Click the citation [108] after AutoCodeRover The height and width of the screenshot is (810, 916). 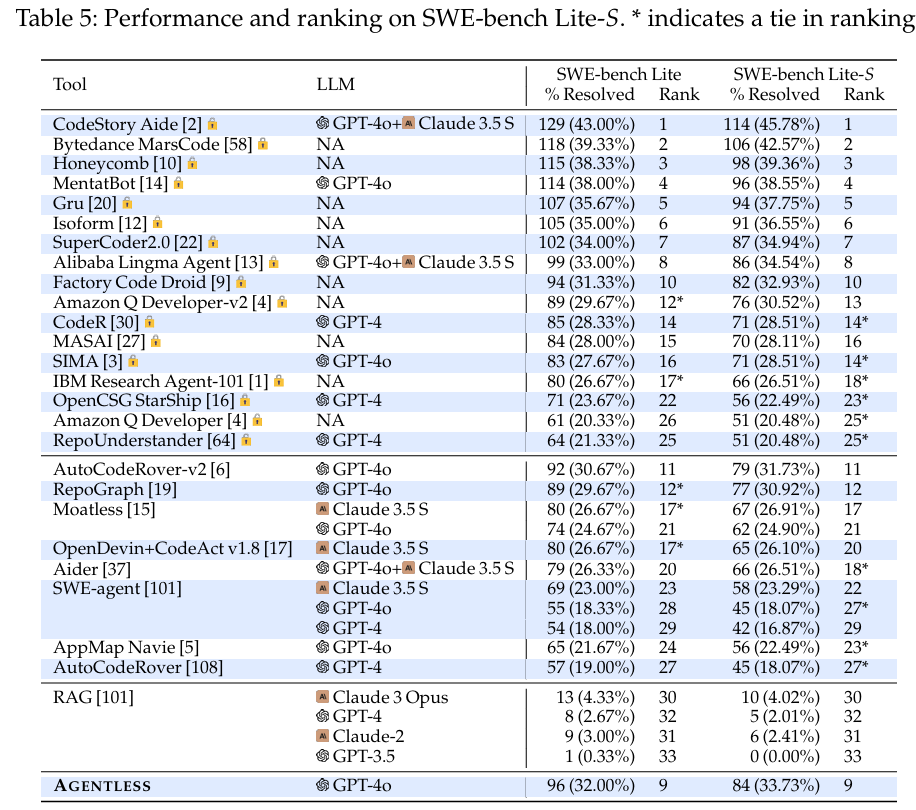(204, 667)
